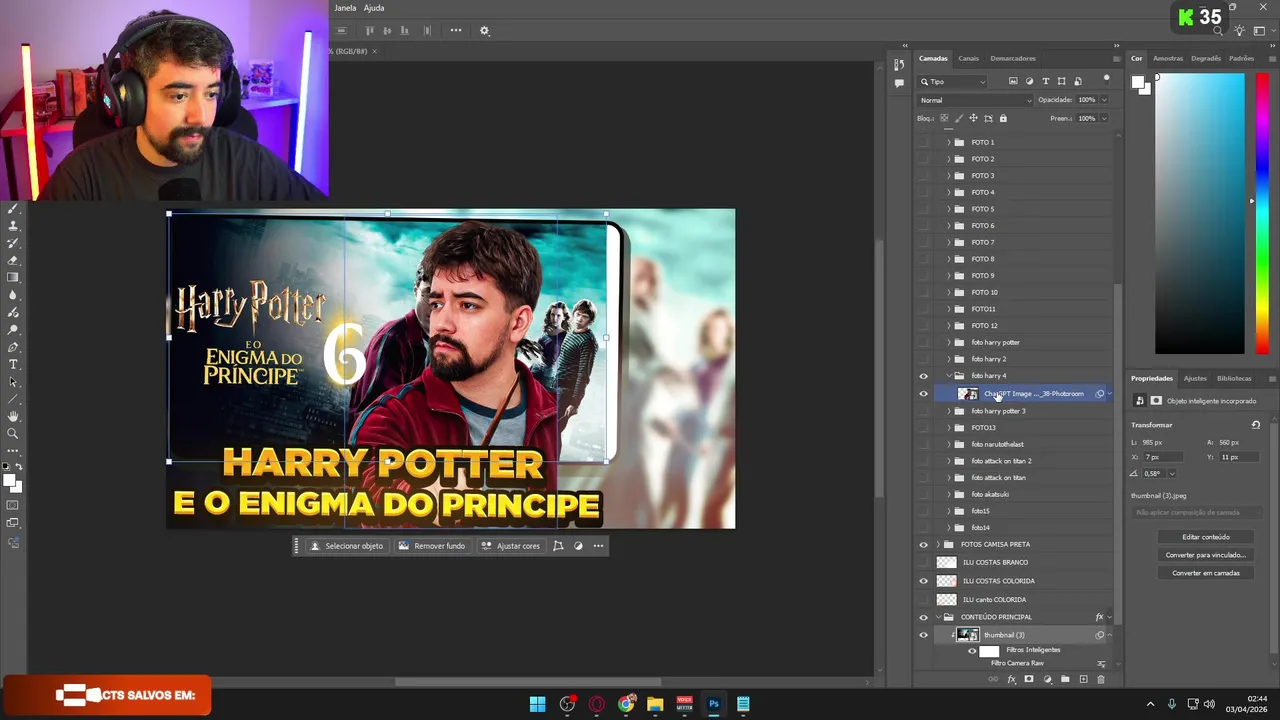This screenshot has height=720, width=1280.
Task: Select the History Brush tool
Action: pos(13,243)
